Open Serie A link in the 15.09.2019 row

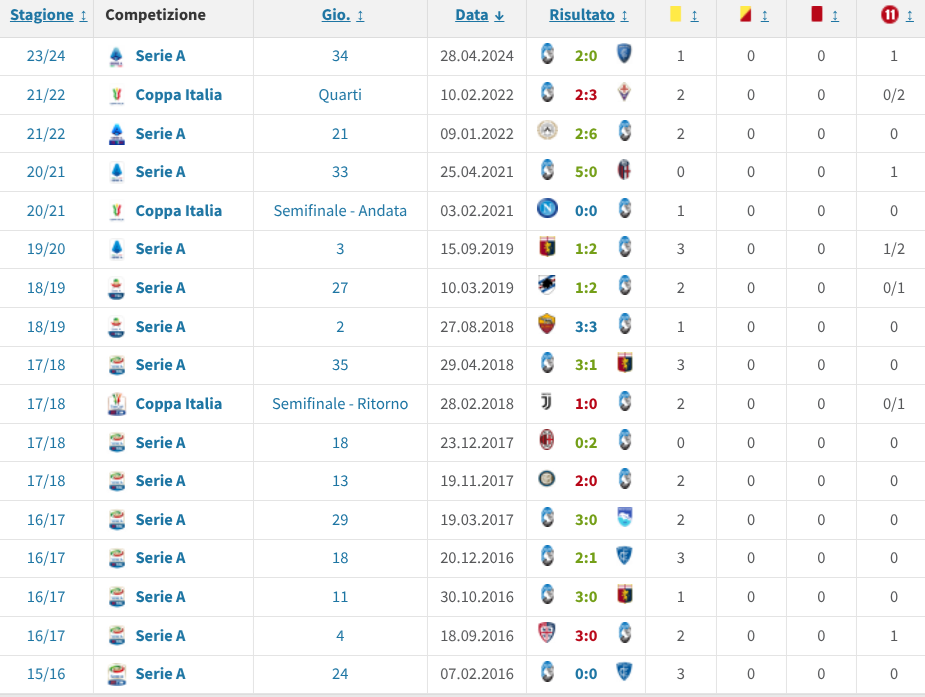(160, 249)
